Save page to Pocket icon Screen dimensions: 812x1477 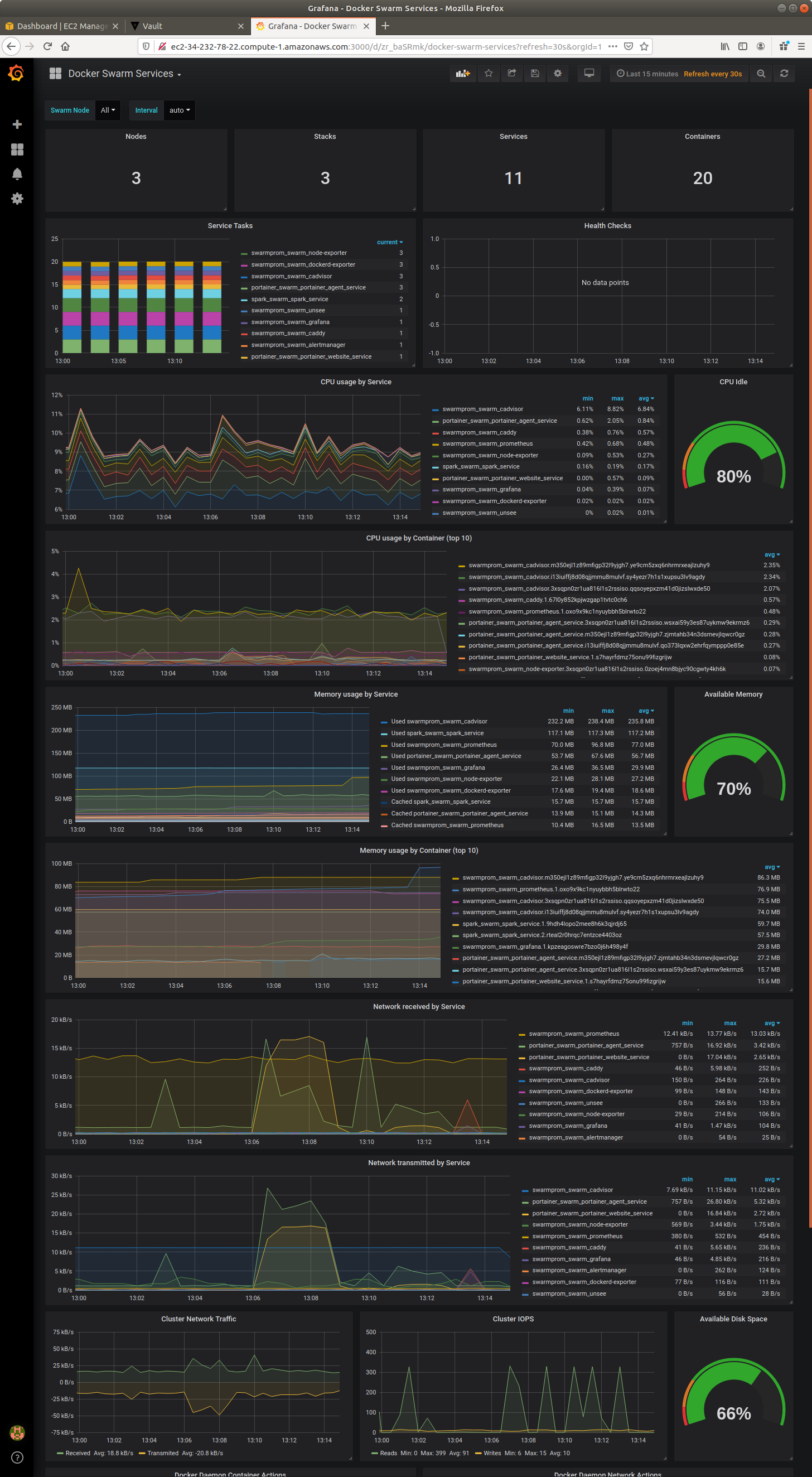pyautogui.click(x=629, y=46)
